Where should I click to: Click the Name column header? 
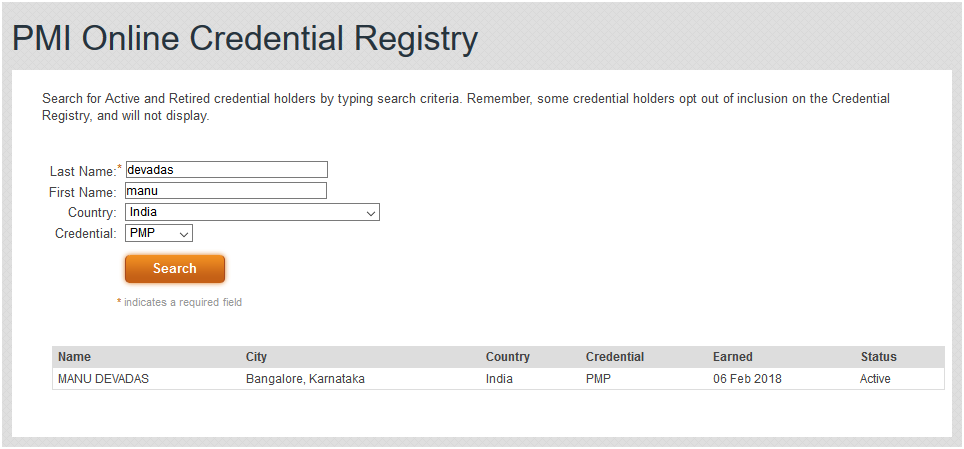[x=74, y=357]
